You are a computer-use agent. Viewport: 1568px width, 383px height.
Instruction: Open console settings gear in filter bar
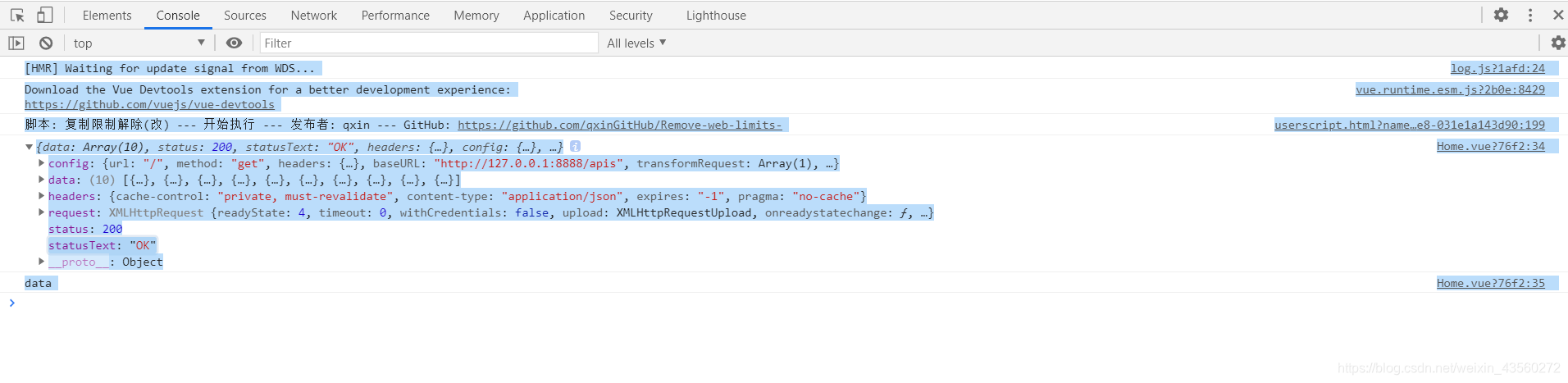[x=1558, y=43]
